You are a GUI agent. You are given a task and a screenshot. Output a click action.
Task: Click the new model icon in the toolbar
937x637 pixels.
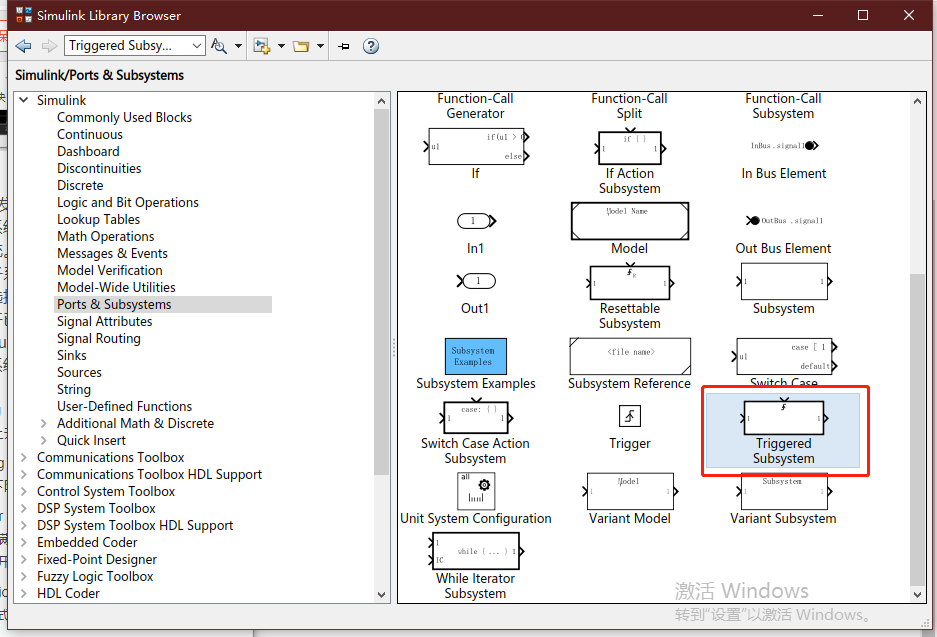coord(262,46)
